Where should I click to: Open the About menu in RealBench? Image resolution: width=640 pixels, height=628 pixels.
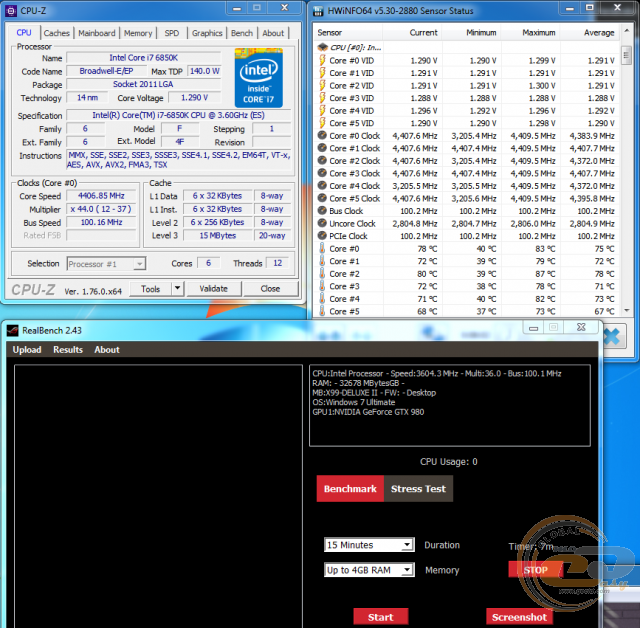(107, 350)
